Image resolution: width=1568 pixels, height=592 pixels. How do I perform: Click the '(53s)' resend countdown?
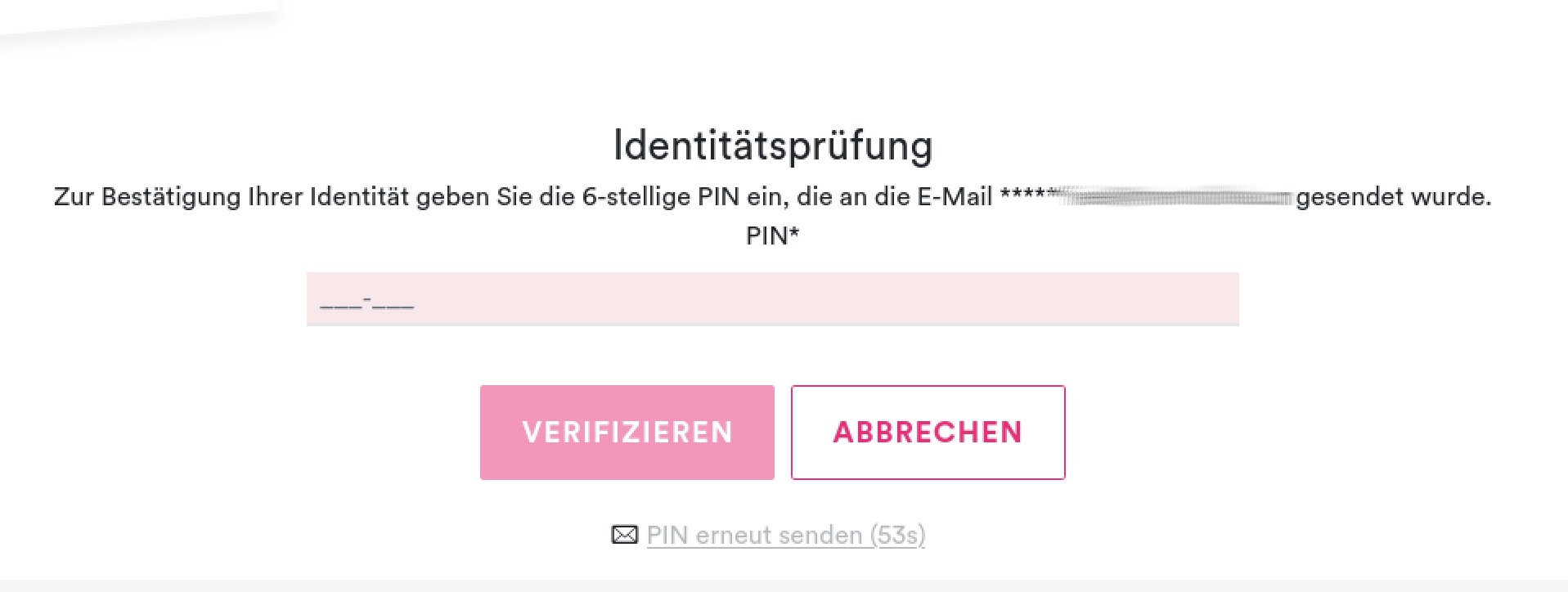pyautogui.click(x=897, y=536)
